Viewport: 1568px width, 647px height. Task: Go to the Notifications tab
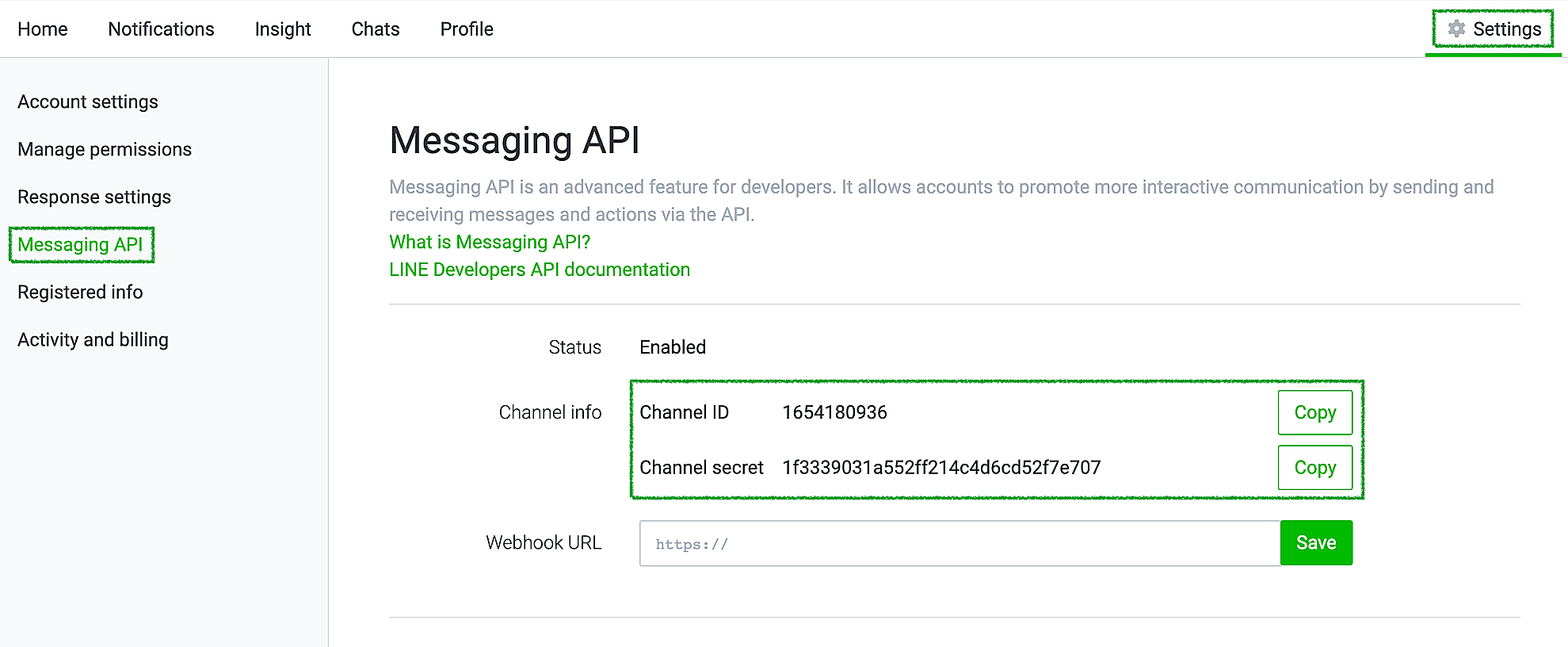coord(161,29)
